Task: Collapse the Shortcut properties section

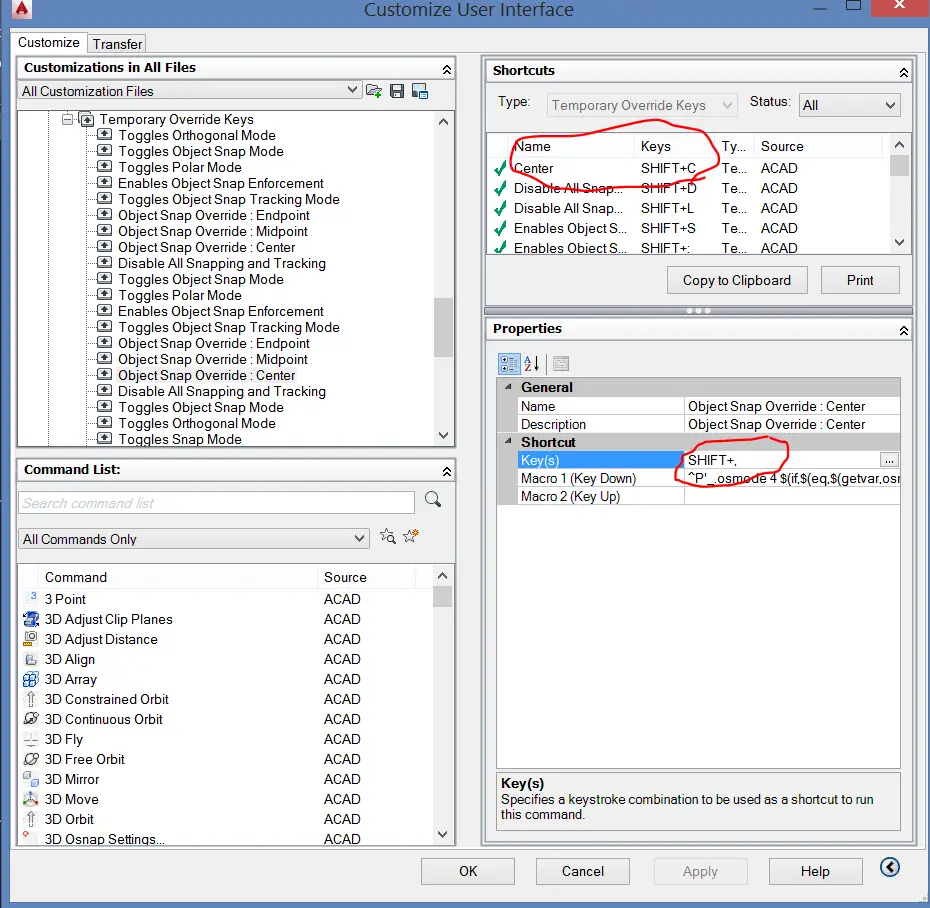Action: 508,441
